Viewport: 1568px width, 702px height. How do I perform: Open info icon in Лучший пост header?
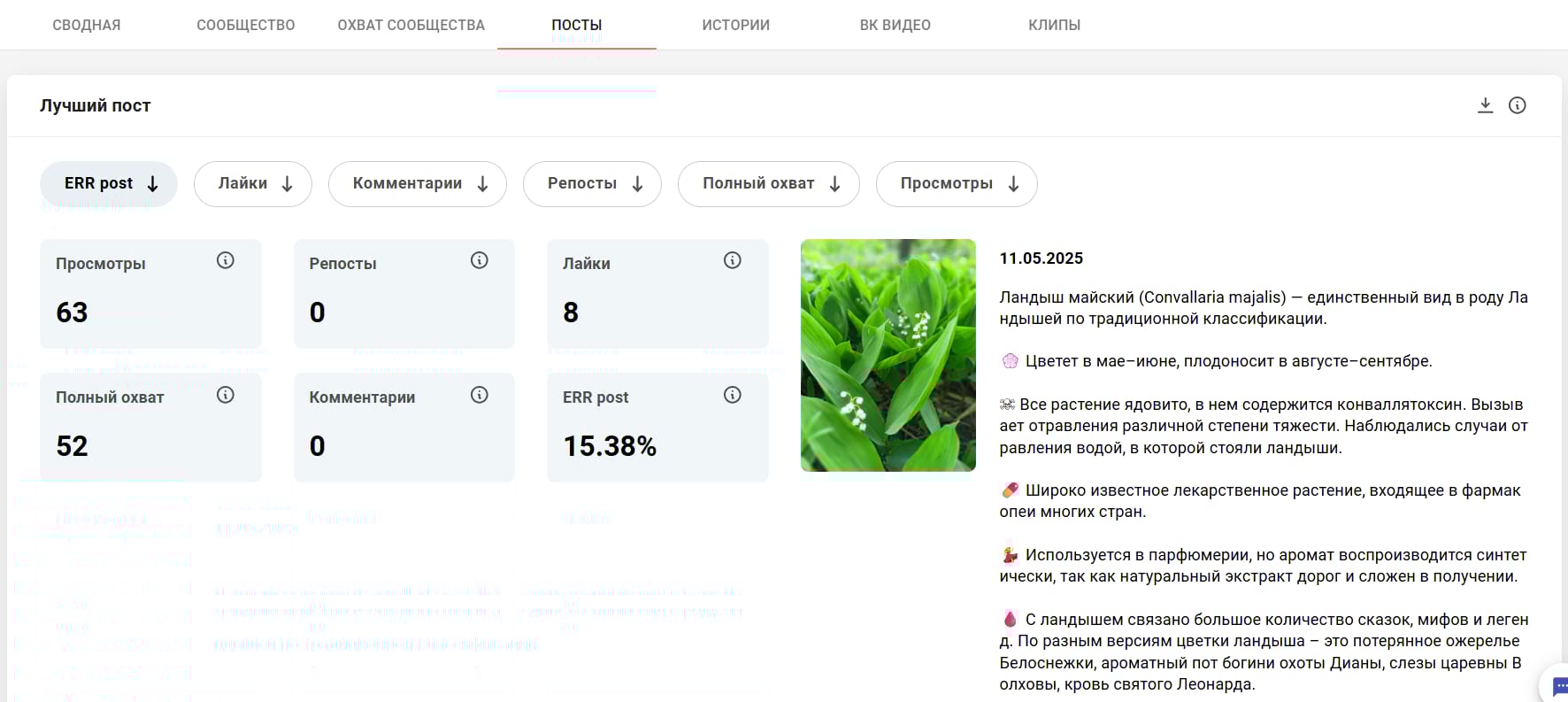[x=1517, y=105]
